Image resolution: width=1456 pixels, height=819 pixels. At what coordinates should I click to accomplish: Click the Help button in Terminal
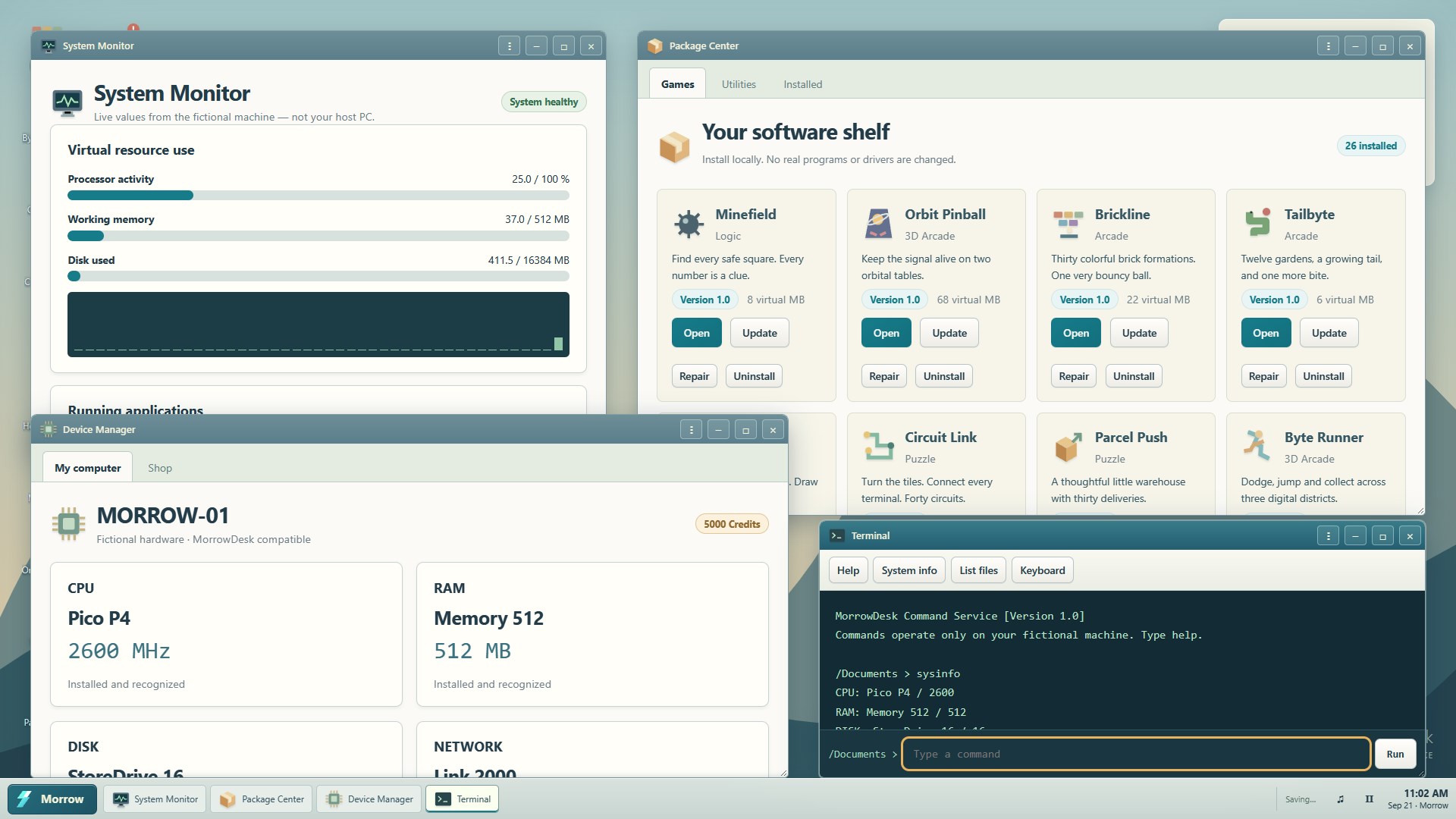point(848,570)
